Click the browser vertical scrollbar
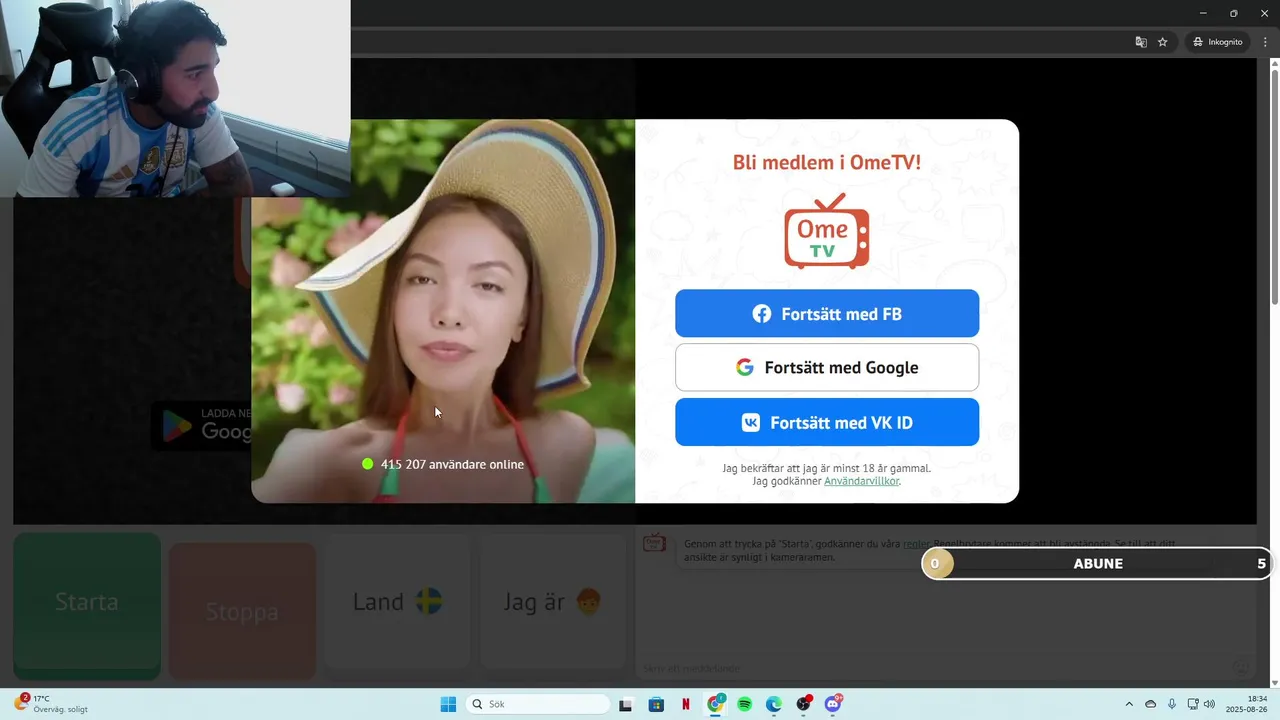Image resolution: width=1280 pixels, height=720 pixels. [x=1274, y=185]
